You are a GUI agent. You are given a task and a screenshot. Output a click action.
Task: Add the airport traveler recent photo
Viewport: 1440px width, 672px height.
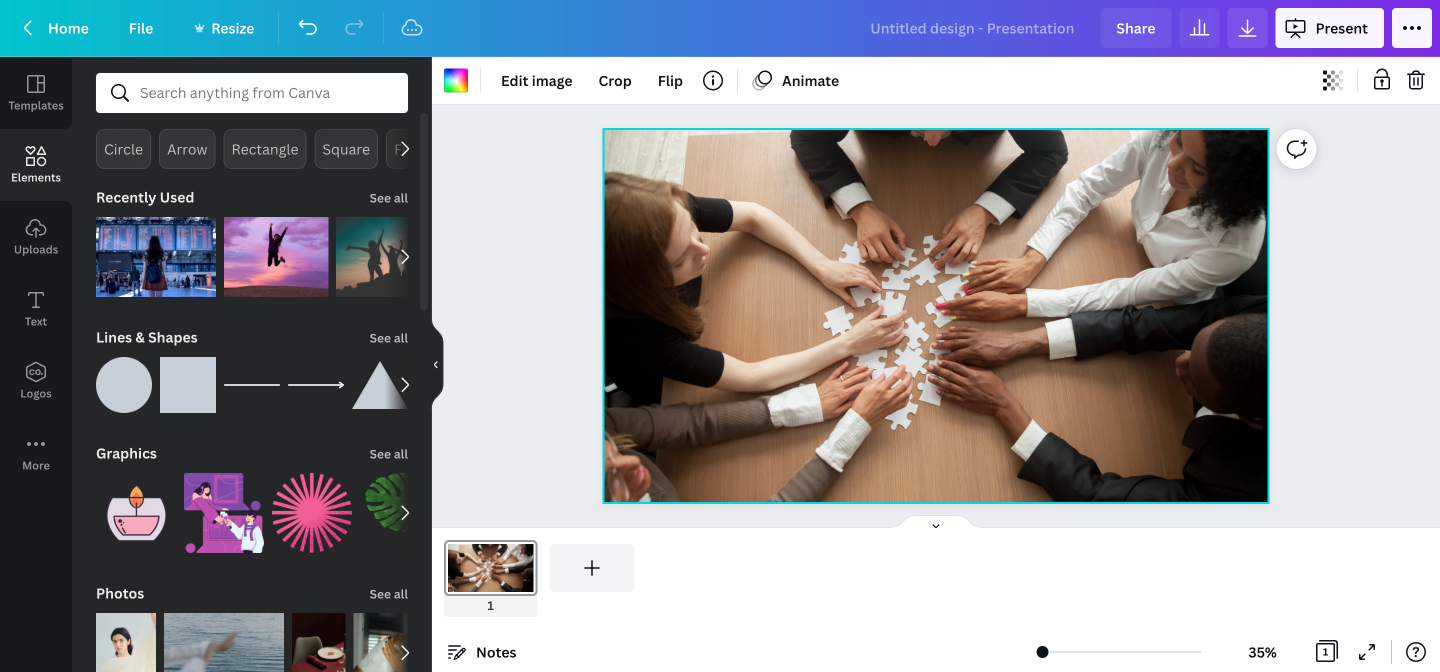point(156,257)
